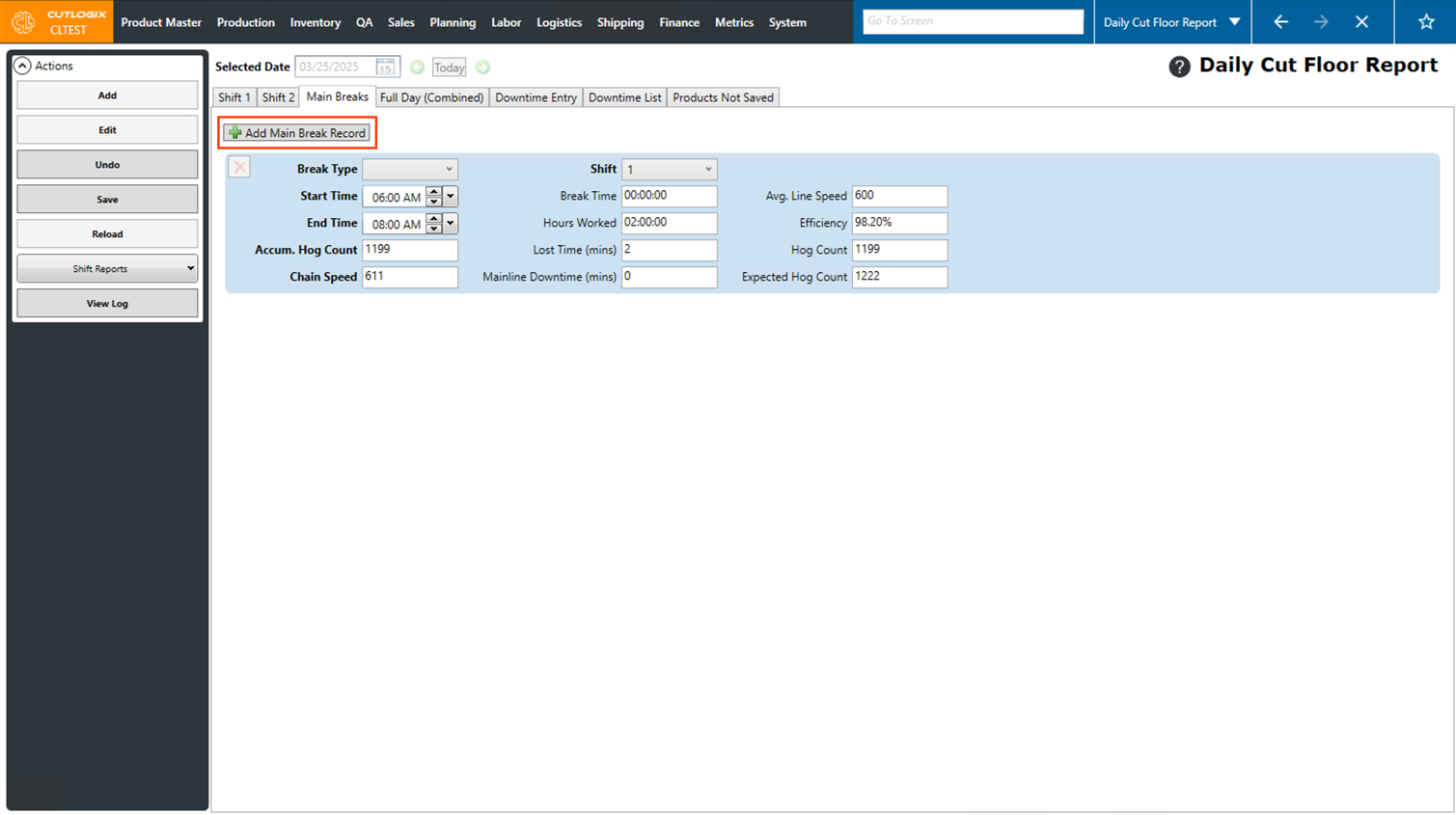Go to previous day green arrow
The image size is (1456, 815).
(x=417, y=68)
